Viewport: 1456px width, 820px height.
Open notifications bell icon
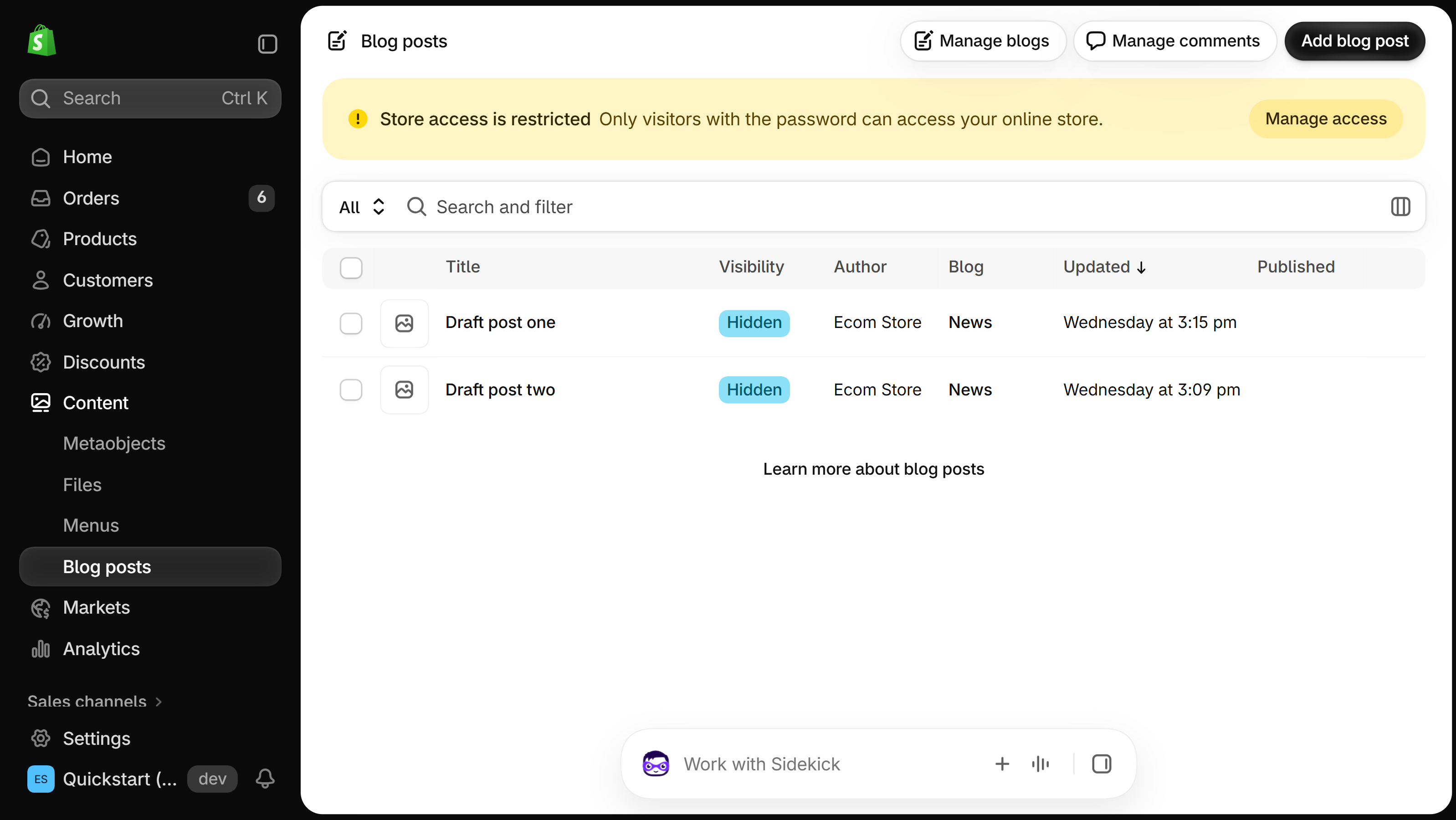click(x=265, y=779)
